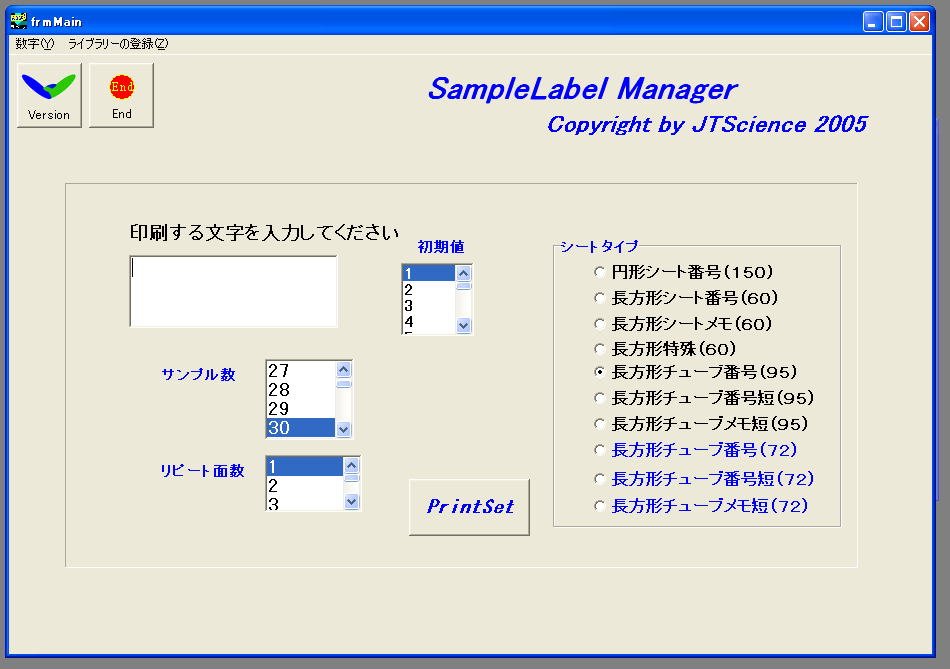This screenshot has height=669, width=950.
Task: Click the print text input field
Action: click(233, 291)
